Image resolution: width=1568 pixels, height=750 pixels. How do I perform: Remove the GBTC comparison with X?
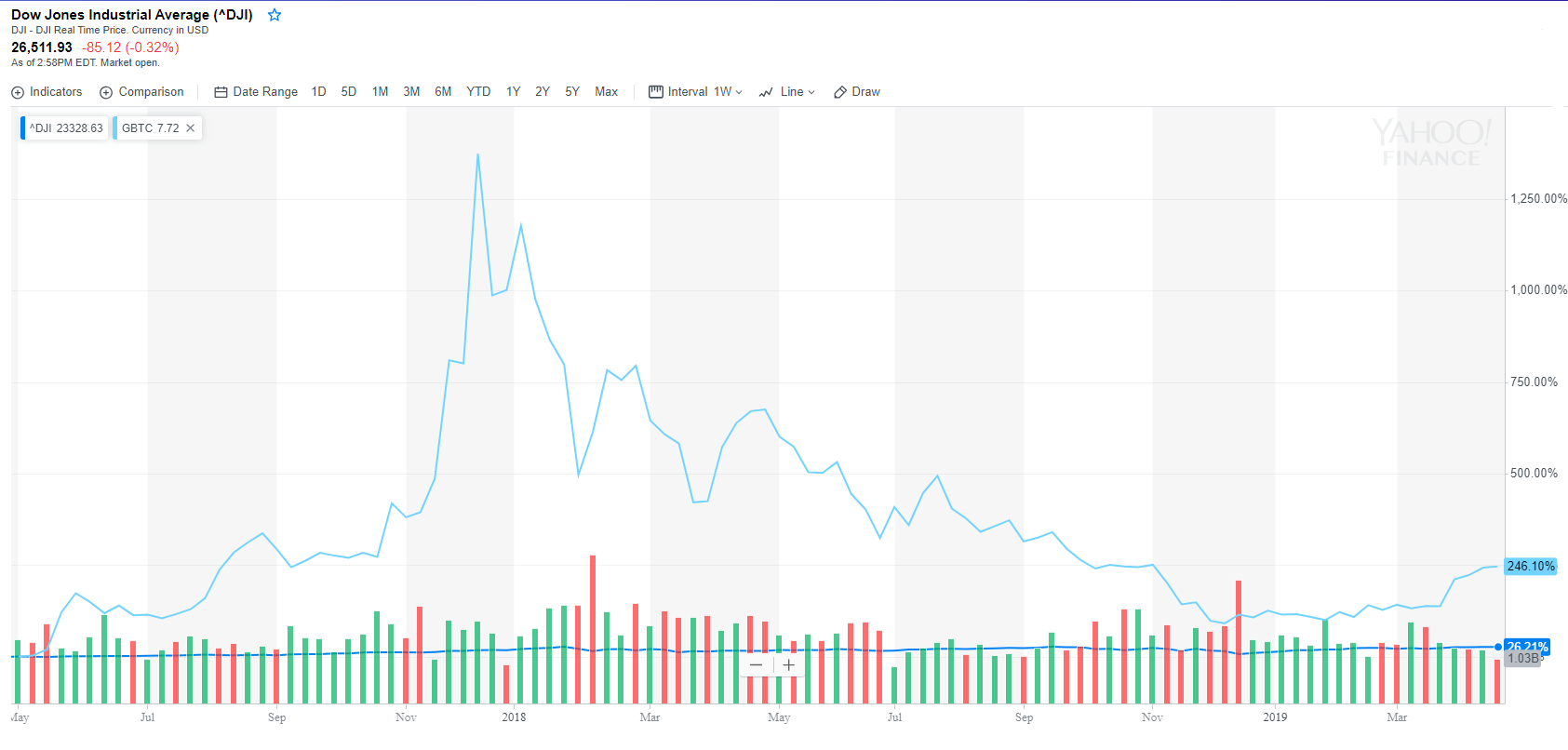(x=191, y=128)
